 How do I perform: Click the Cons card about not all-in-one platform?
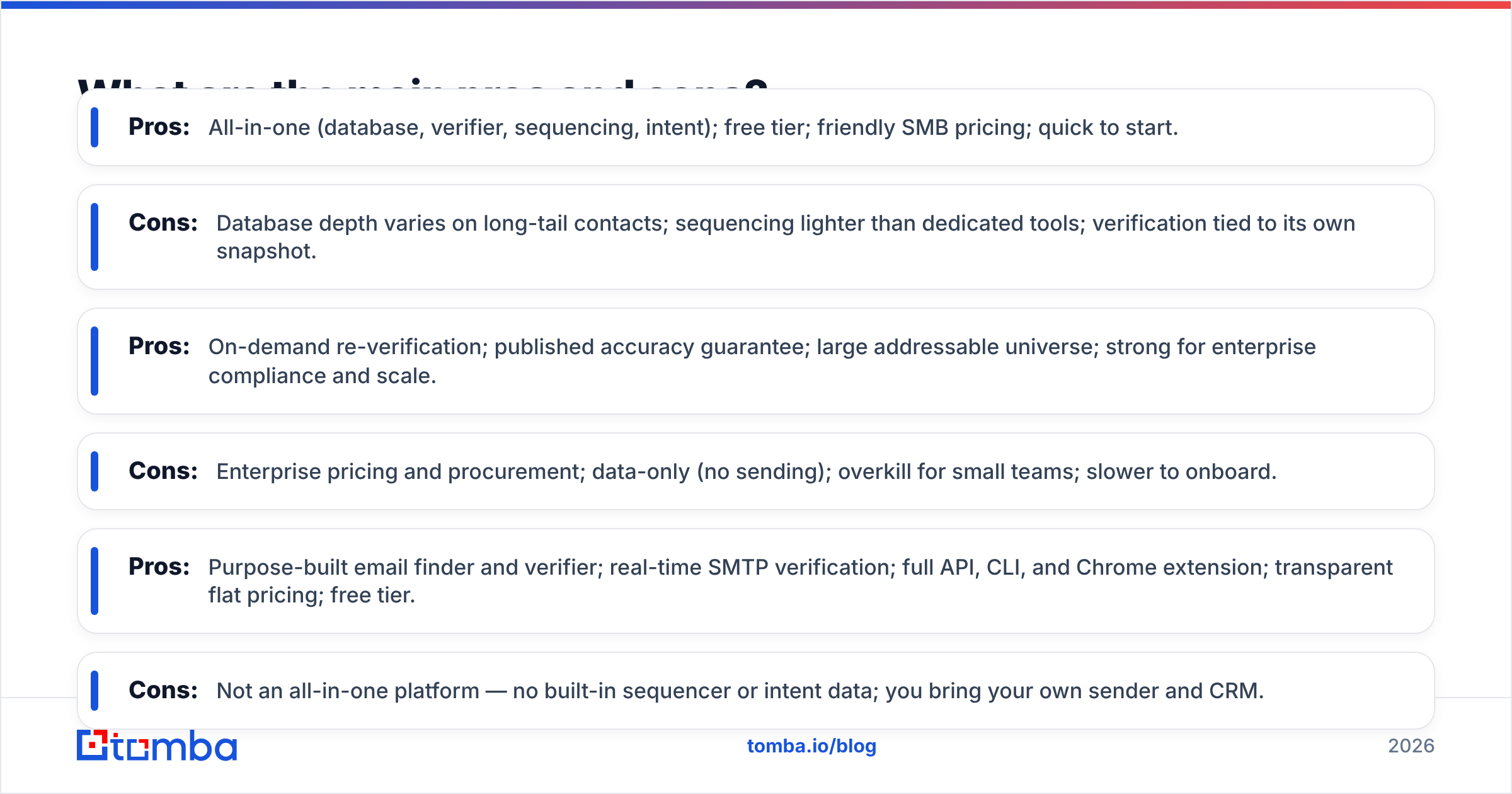tap(756, 691)
